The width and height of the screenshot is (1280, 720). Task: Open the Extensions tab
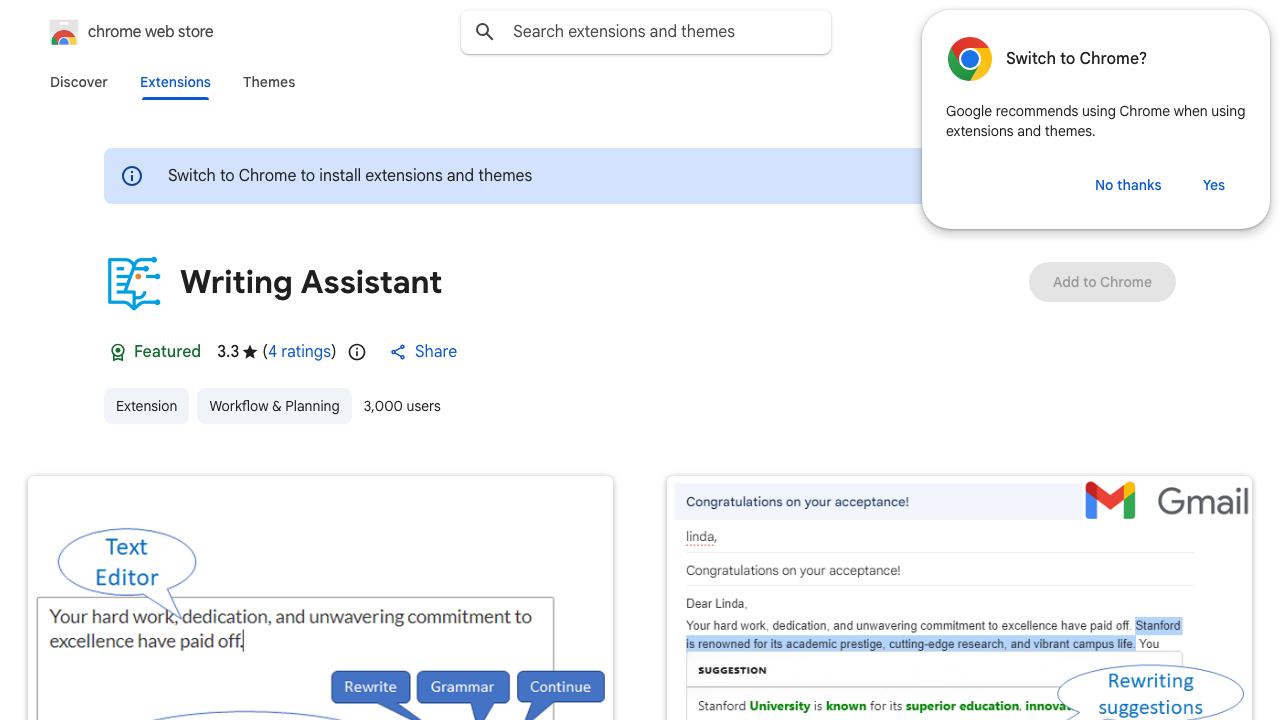(175, 82)
